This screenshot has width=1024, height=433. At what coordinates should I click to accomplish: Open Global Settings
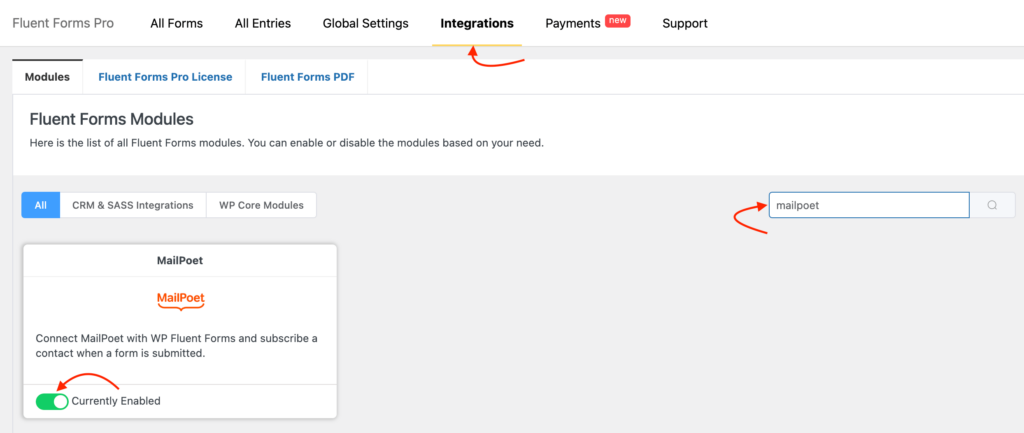366,24
